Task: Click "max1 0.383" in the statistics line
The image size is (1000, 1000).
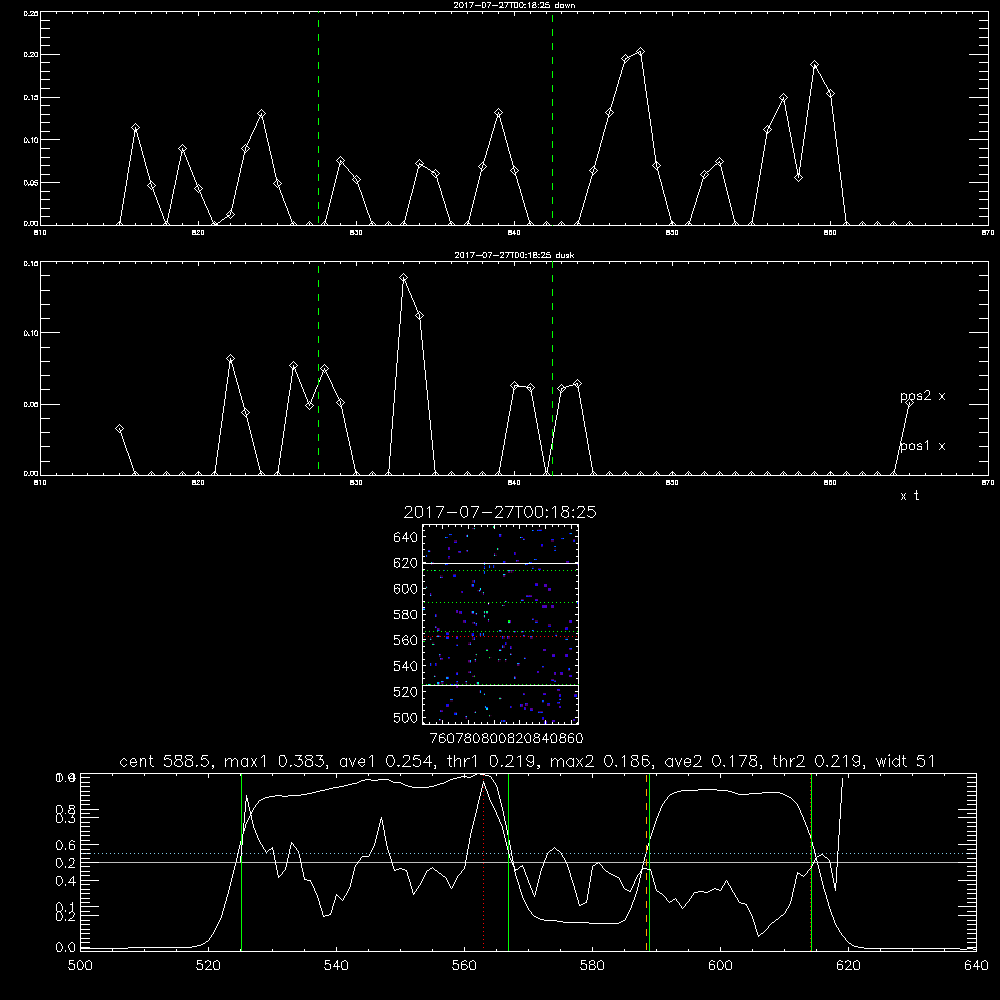Action: coord(277,761)
